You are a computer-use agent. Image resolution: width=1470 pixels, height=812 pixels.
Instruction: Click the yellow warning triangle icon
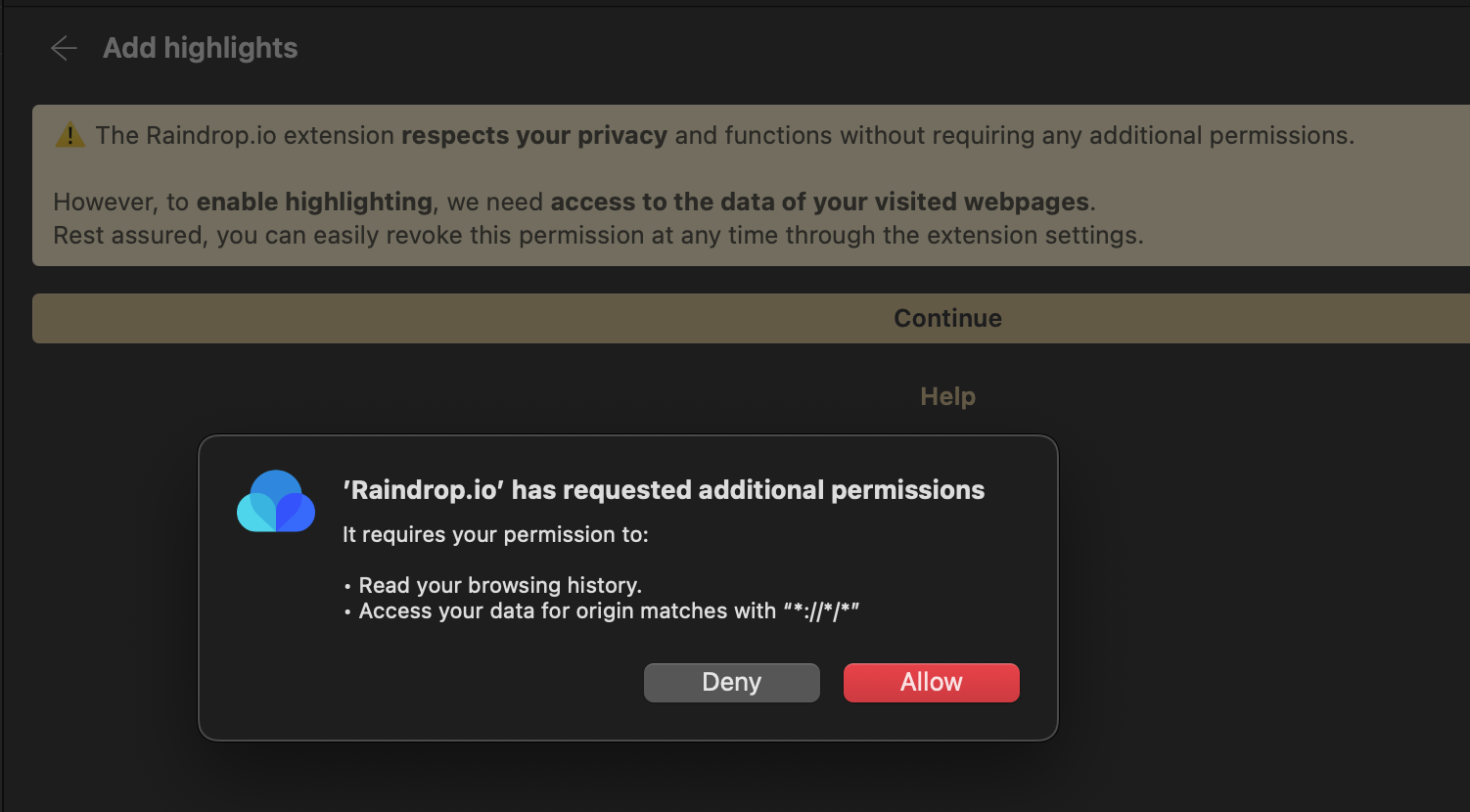point(69,135)
